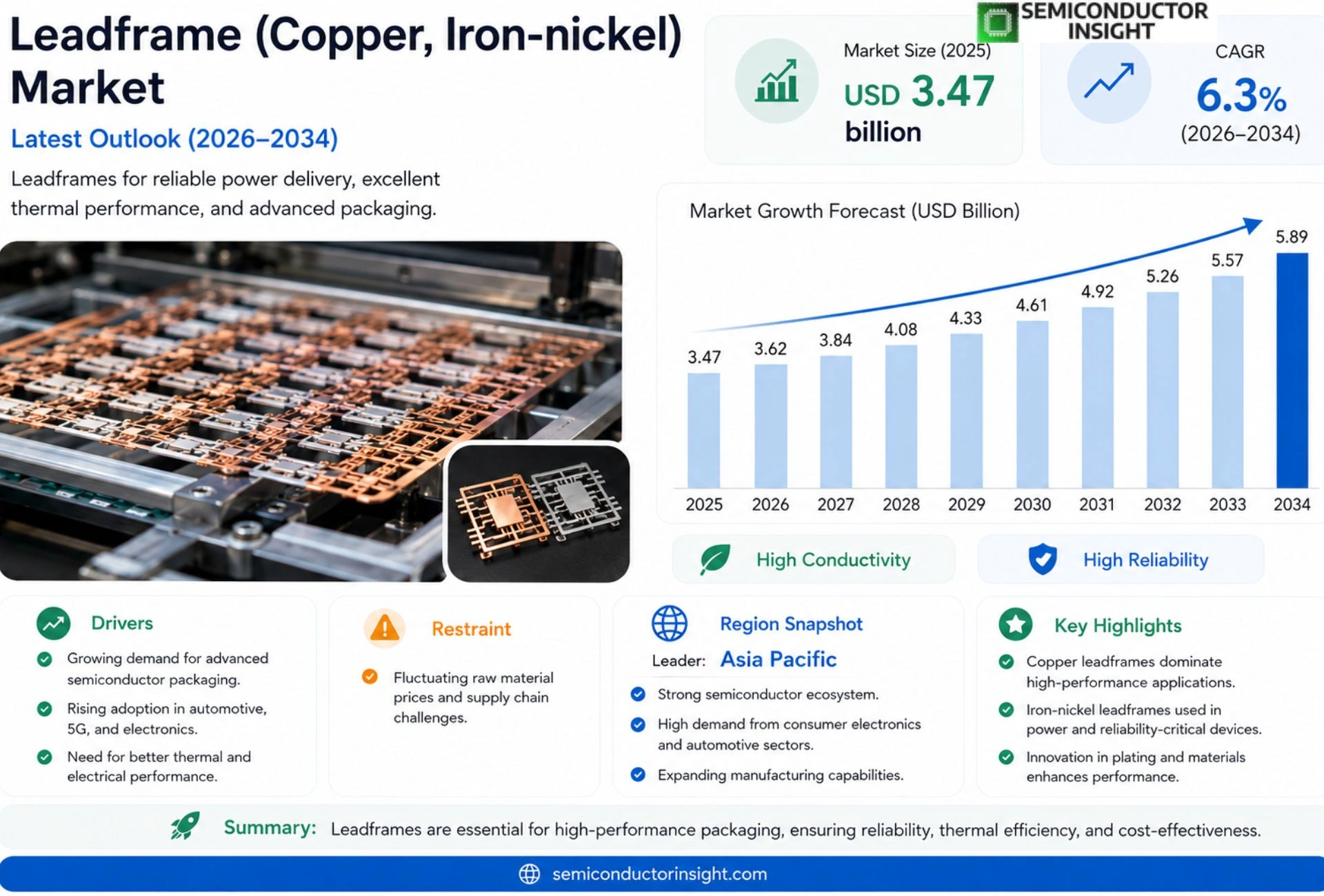1324x896 pixels.
Task: Click orange check beside 'Fluctuating raw material'
Action: coord(370,677)
